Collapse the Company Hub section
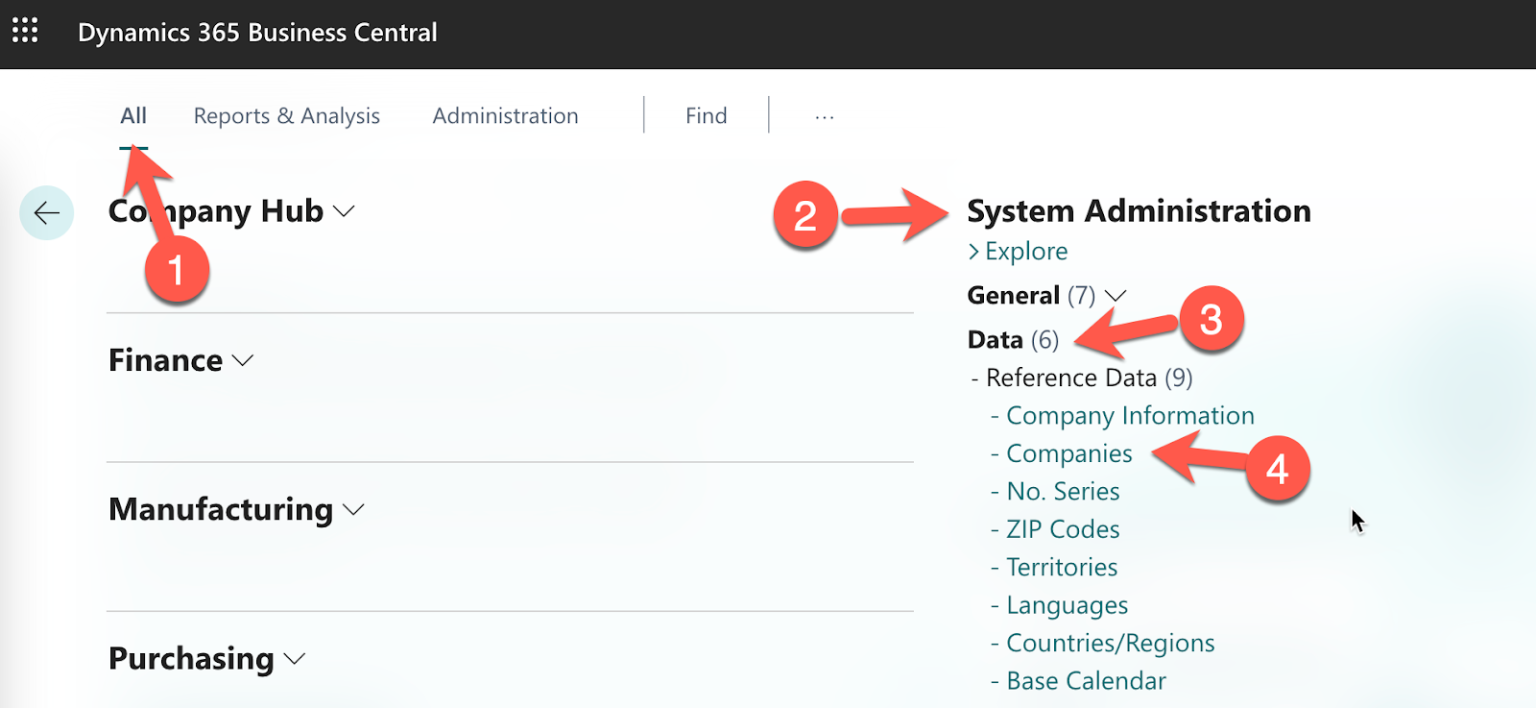 pyautogui.click(x=344, y=211)
